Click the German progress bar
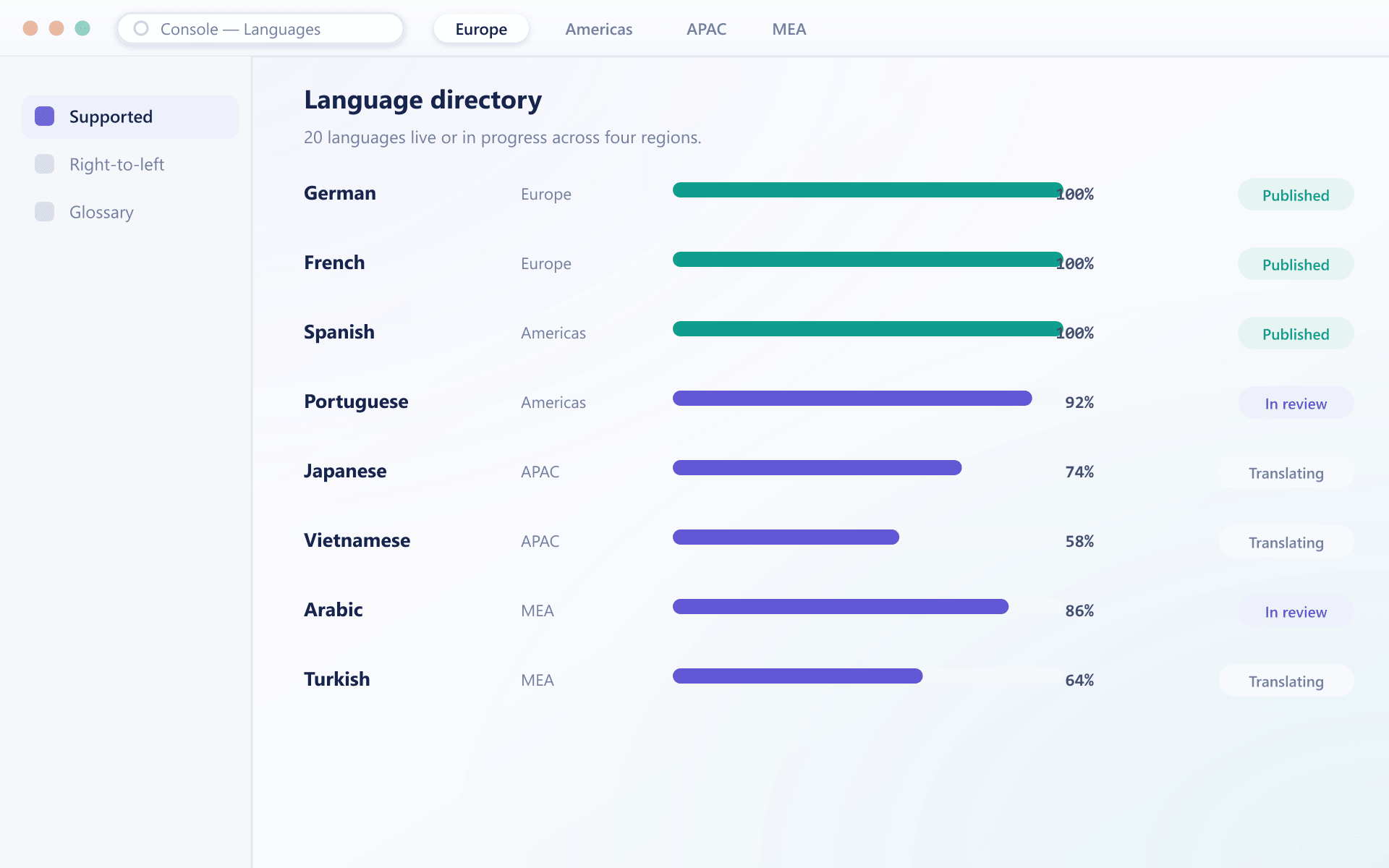The height and width of the screenshot is (868, 1389). tap(868, 190)
